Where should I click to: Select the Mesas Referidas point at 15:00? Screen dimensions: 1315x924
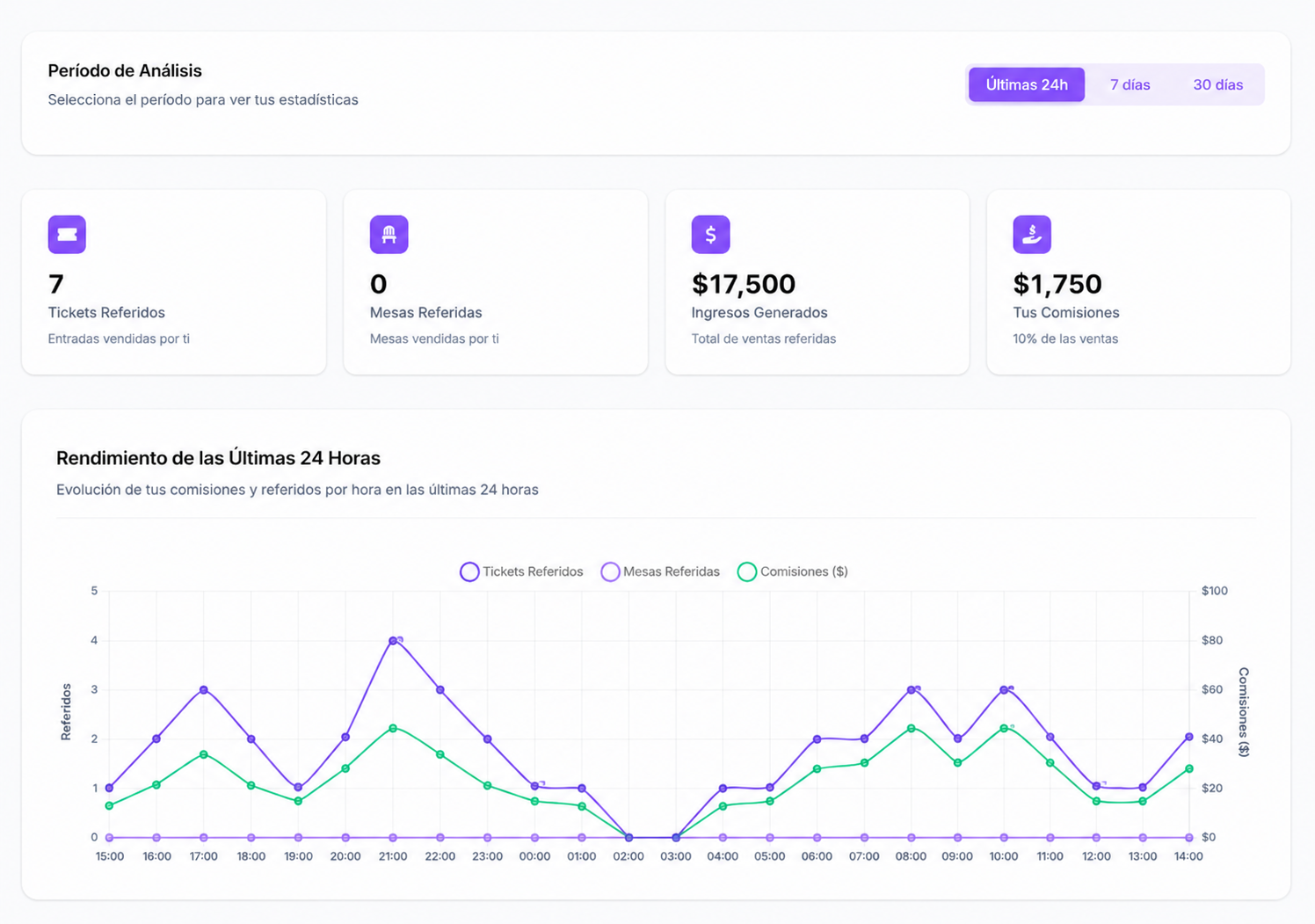pos(109,838)
